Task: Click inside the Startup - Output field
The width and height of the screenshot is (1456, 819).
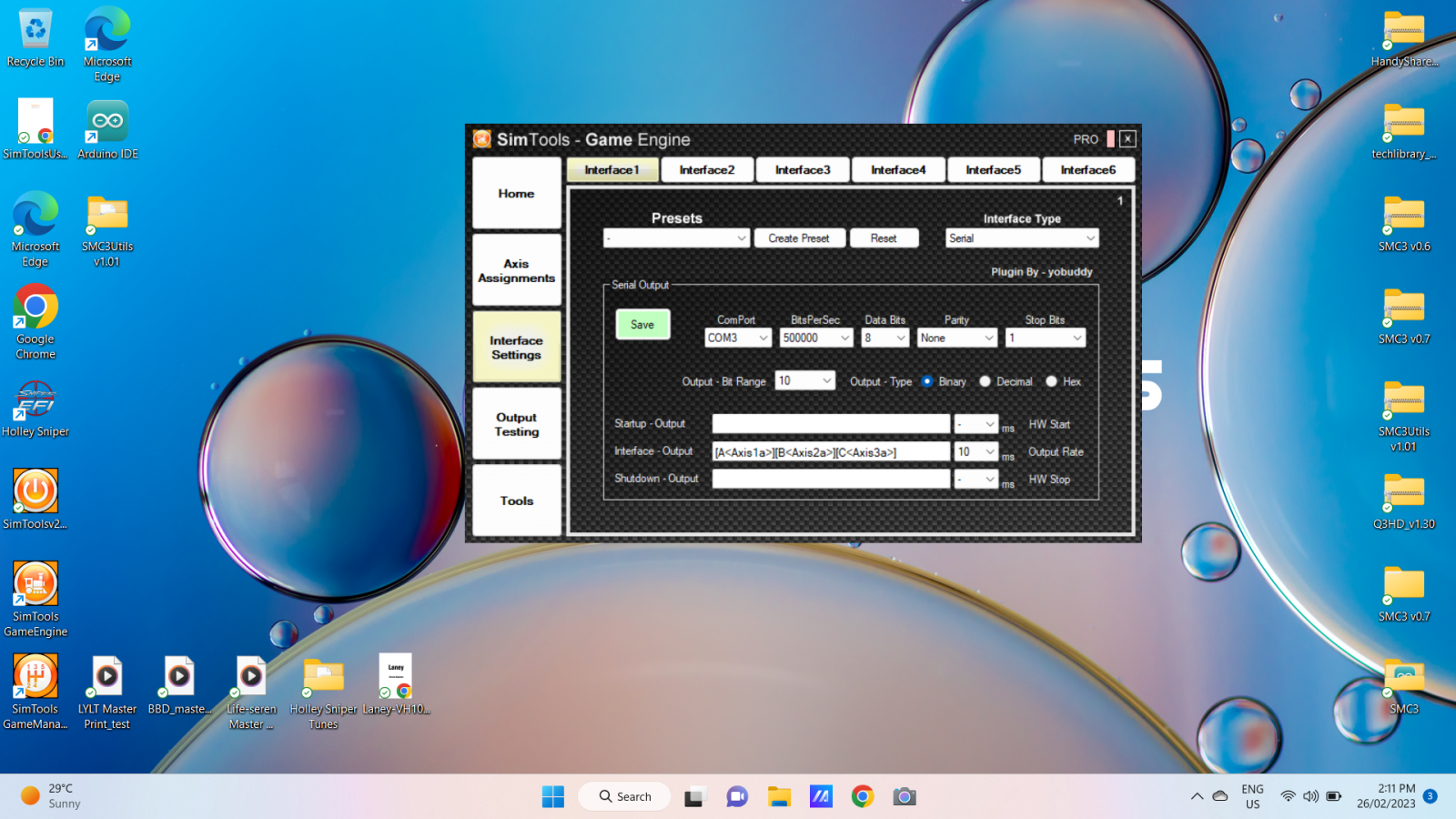Action: [830, 423]
